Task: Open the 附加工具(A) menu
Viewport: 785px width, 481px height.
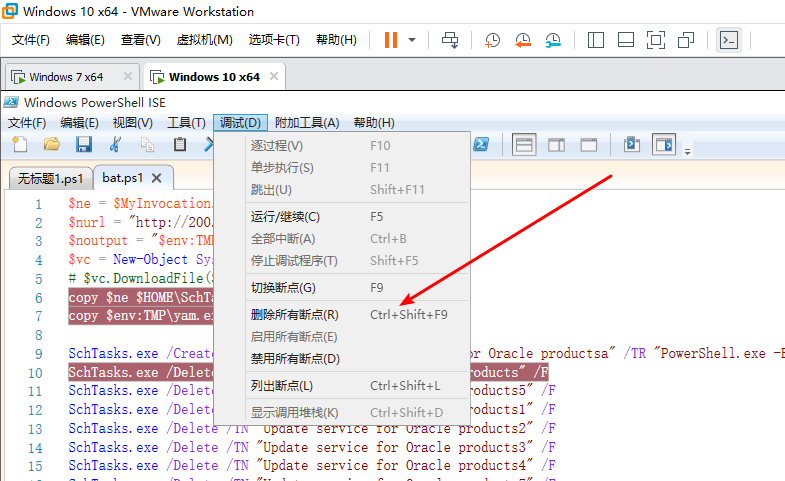Action: [307, 123]
